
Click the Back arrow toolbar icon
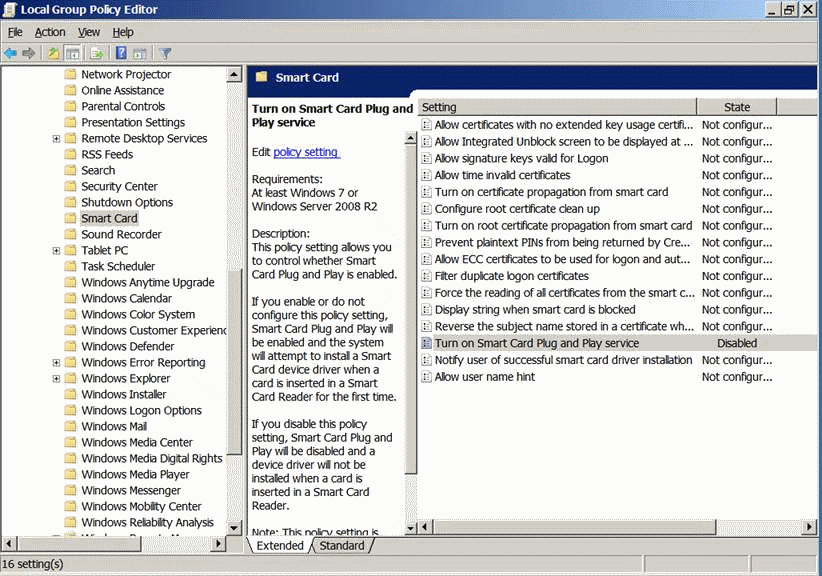(x=10, y=53)
